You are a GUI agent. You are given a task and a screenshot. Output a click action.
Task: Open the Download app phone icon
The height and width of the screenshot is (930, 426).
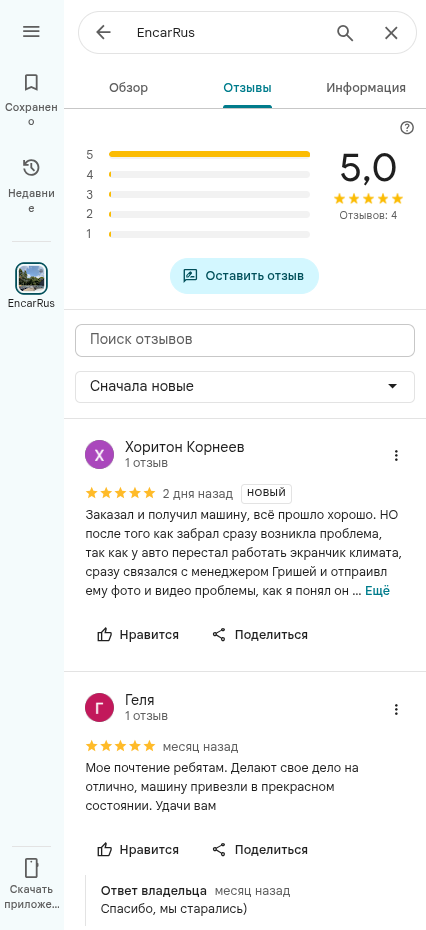[x=31, y=868]
